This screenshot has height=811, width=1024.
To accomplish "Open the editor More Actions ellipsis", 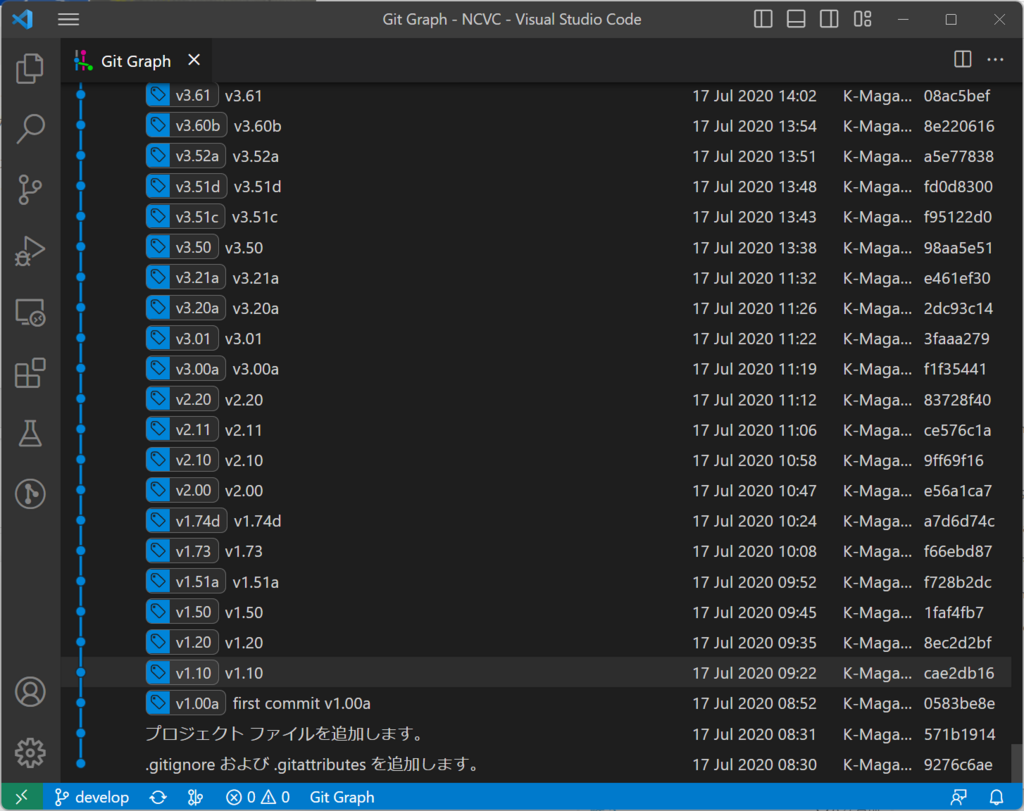I will tap(995, 59).
